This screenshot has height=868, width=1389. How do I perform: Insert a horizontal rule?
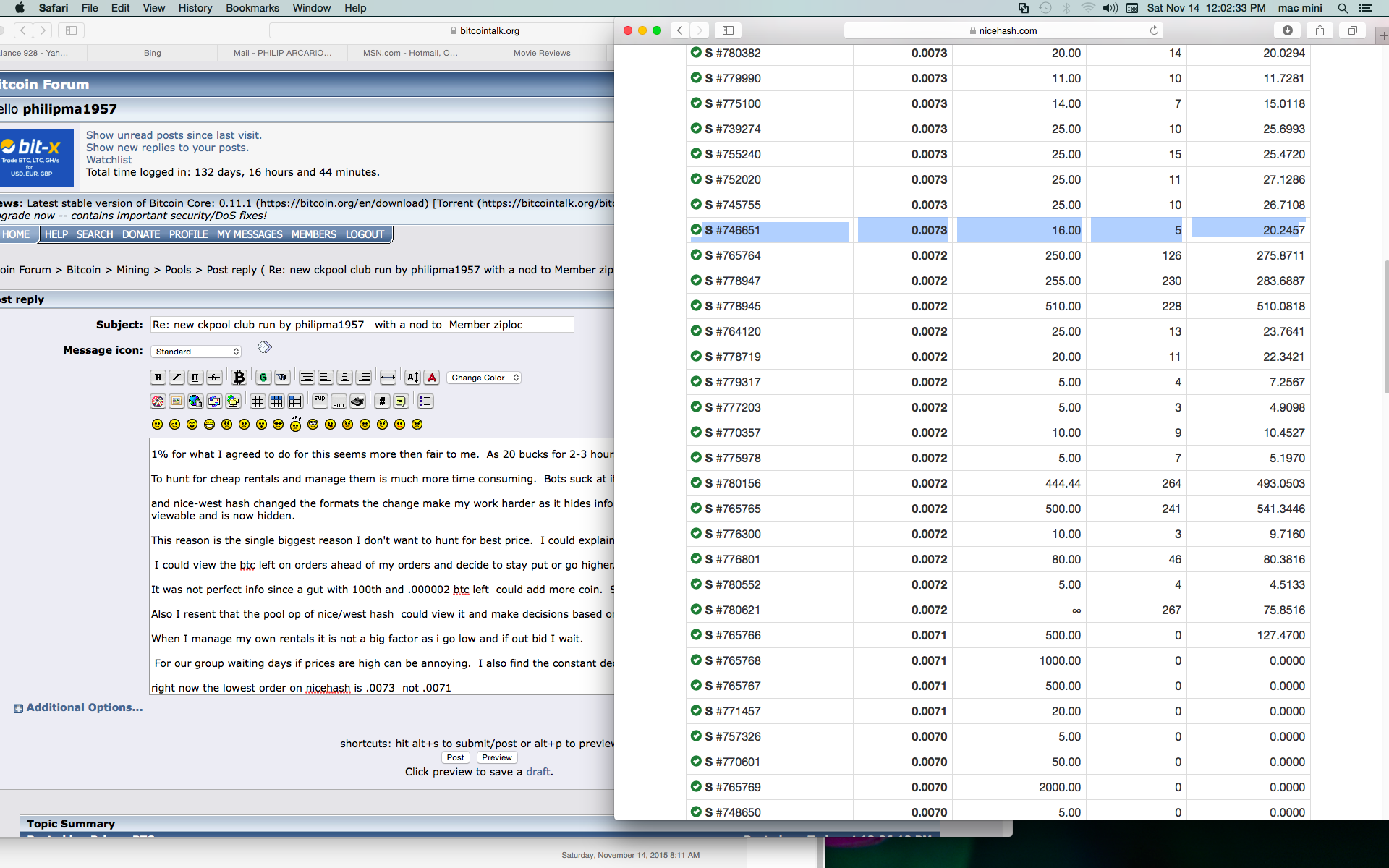pos(388,378)
